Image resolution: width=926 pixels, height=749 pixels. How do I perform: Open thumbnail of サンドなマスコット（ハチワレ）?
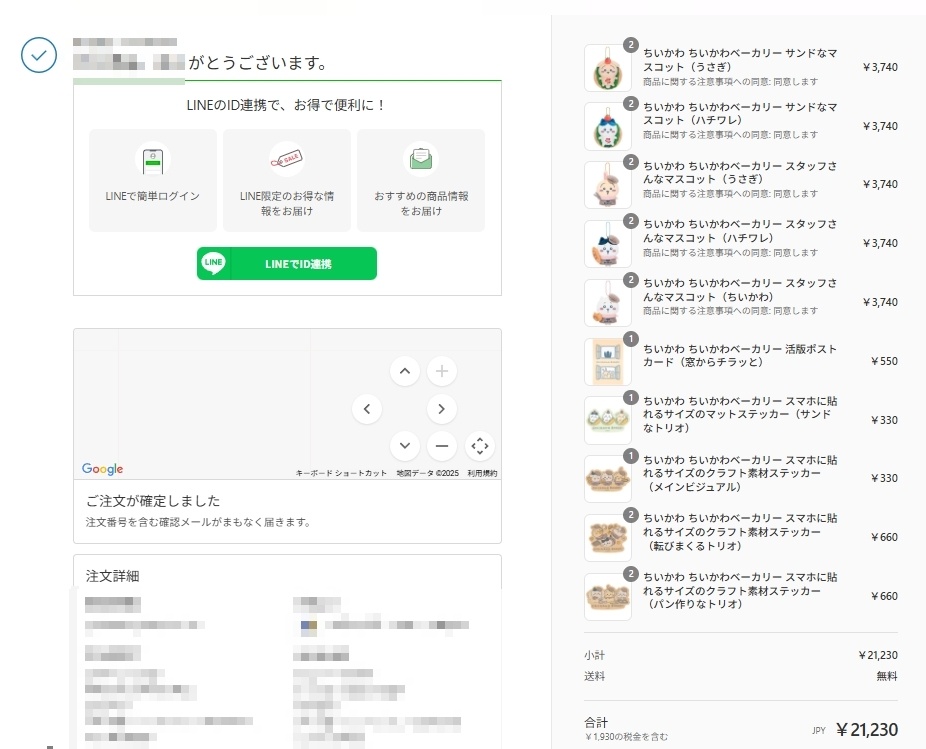608,126
